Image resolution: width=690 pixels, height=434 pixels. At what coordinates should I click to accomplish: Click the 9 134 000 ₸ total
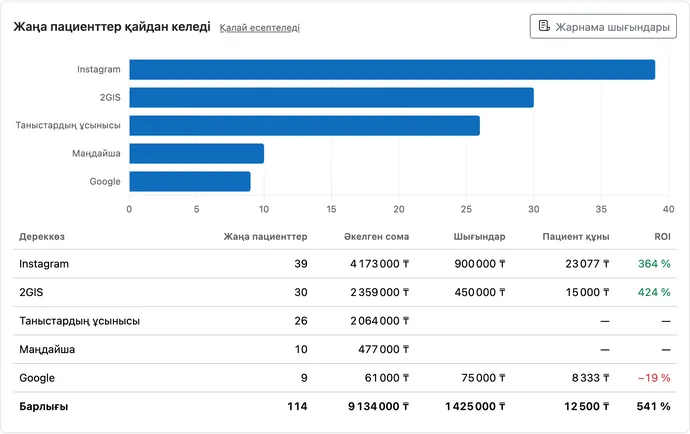click(378, 407)
